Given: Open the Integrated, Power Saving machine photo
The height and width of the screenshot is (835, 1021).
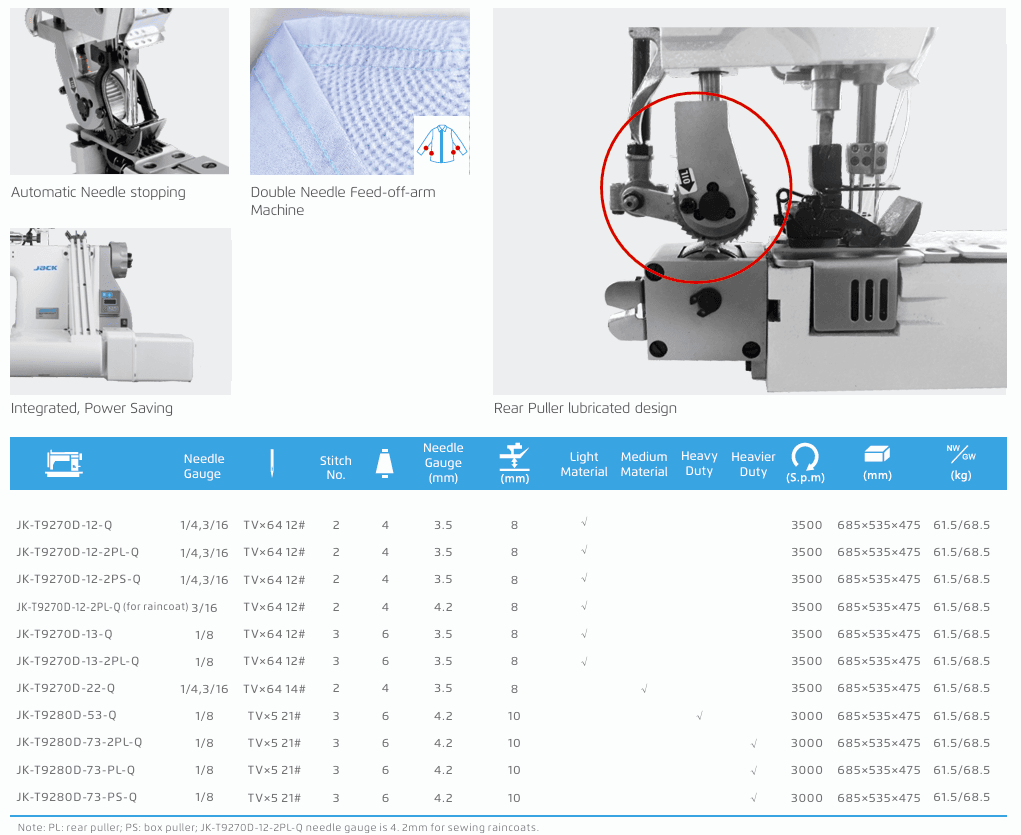Looking at the screenshot, I should (x=120, y=311).
